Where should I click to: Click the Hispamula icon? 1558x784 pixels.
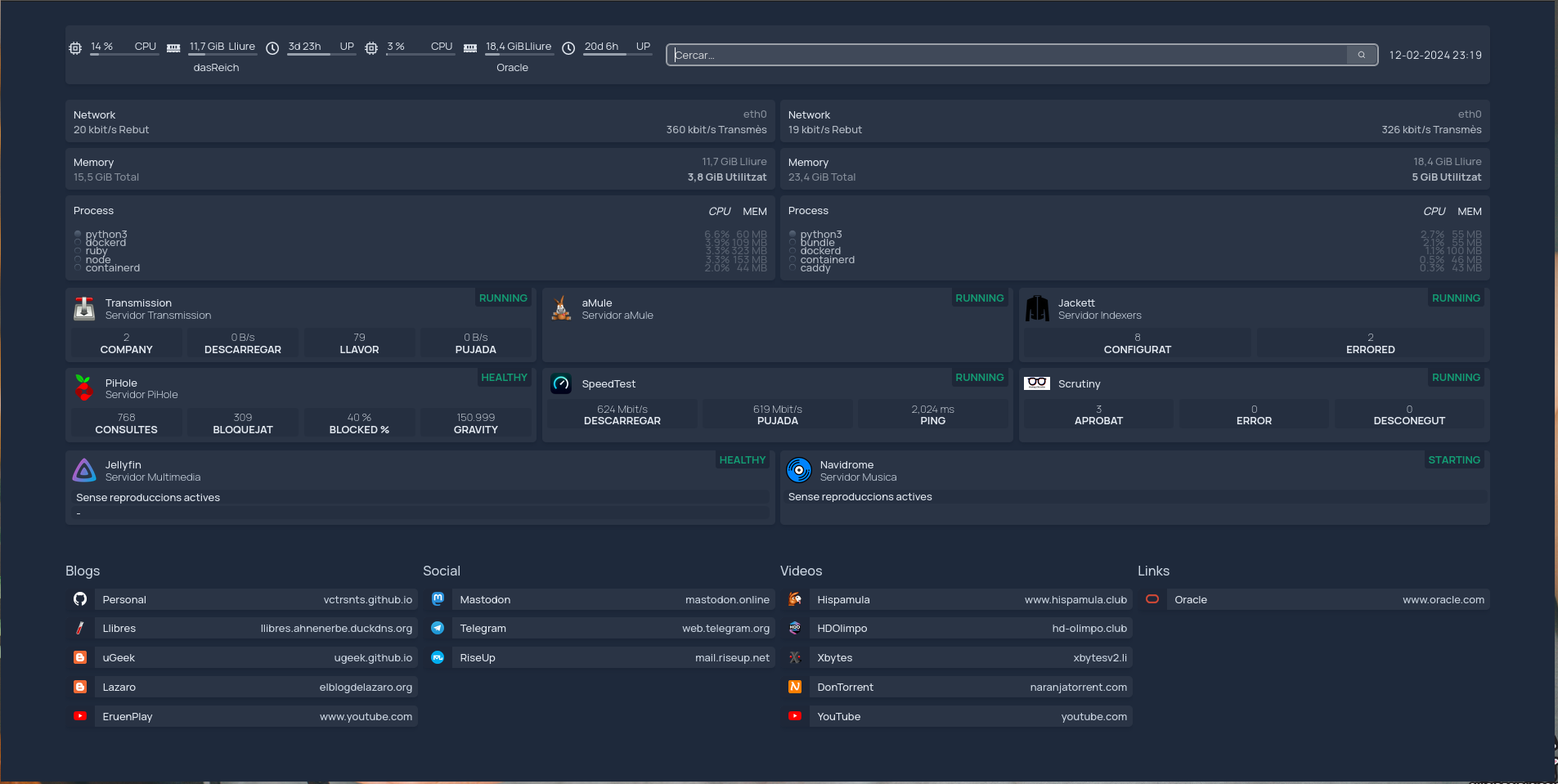click(x=795, y=599)
